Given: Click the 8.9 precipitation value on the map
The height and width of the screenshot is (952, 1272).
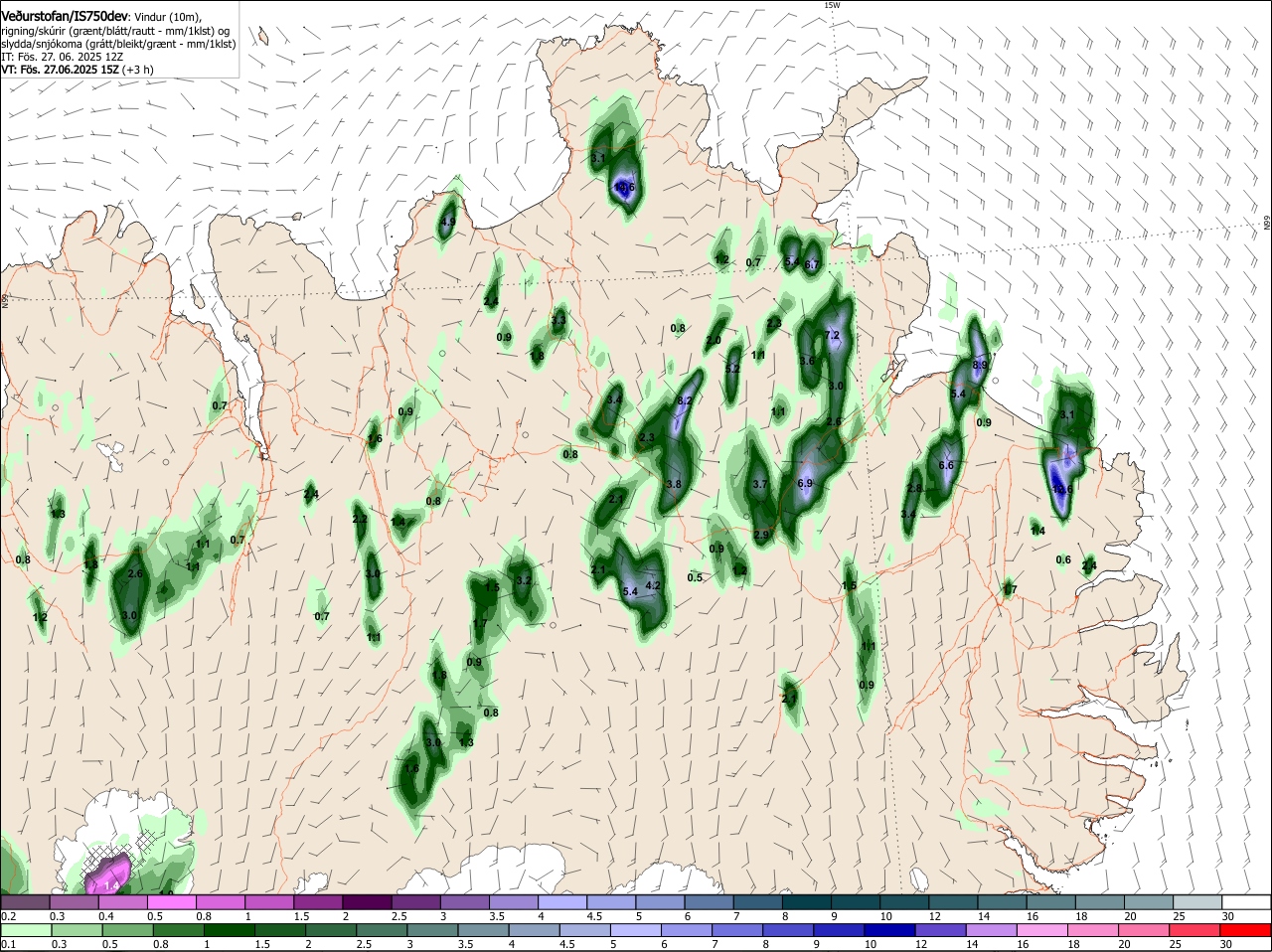Looking at the screenshot, I should tap(980, 366).
